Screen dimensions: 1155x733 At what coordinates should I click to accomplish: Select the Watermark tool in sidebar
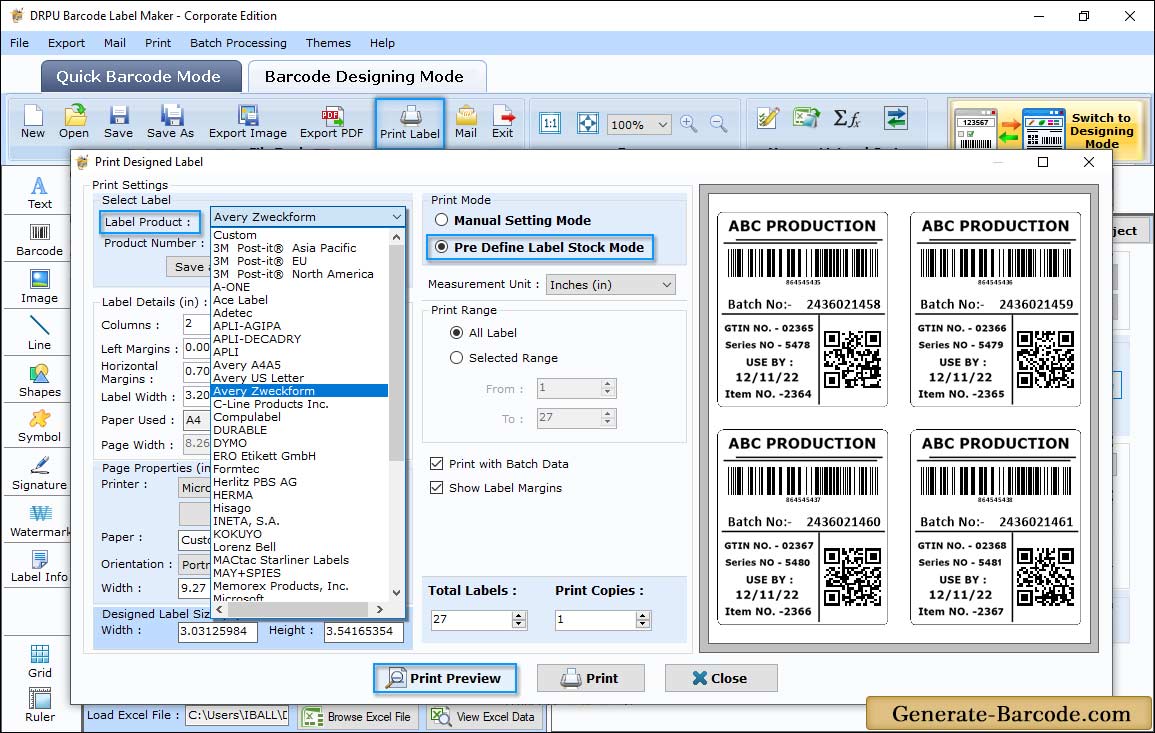pyautogui.click(x=39, y=521)
